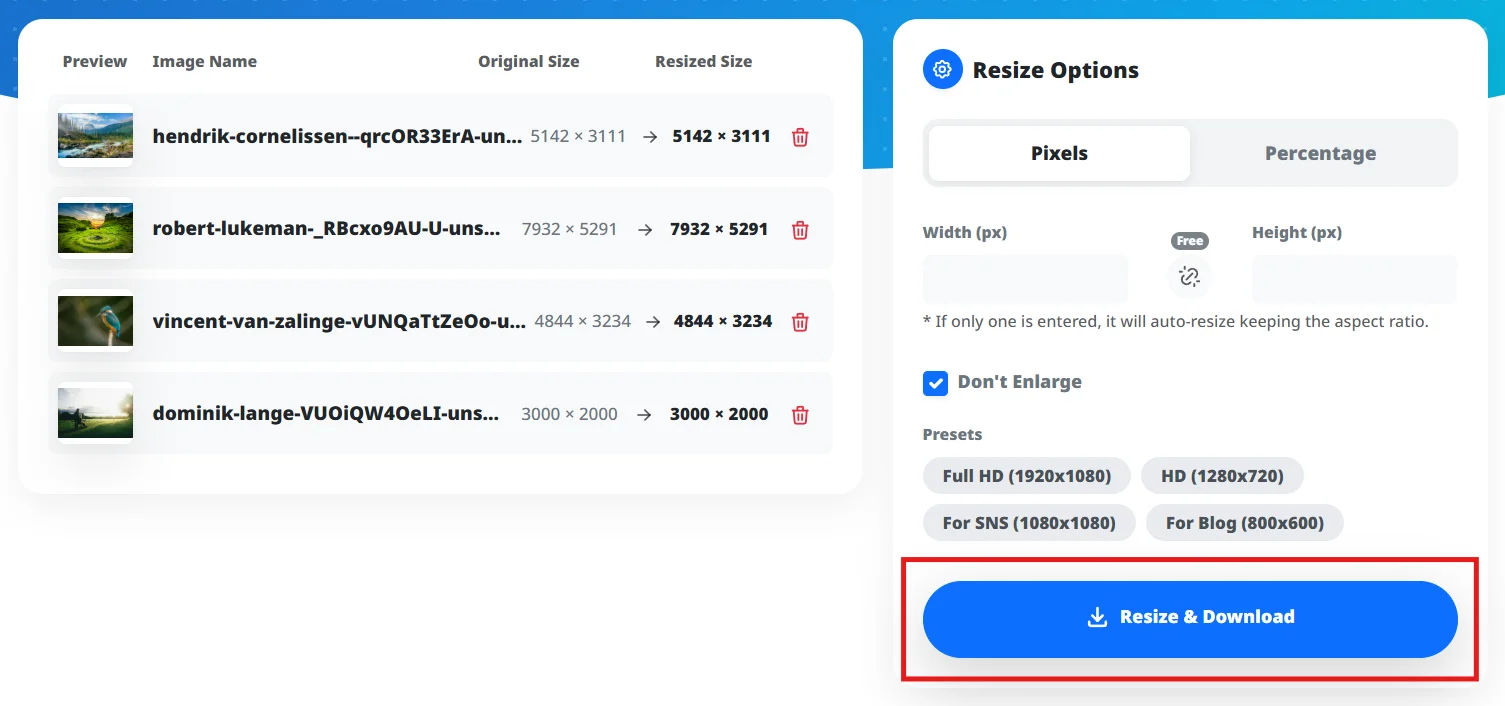The height and width of the screenshot is (706, 1505).
Task: Select the vincent-van-zalinge file name
Action: tap(338, 322)
